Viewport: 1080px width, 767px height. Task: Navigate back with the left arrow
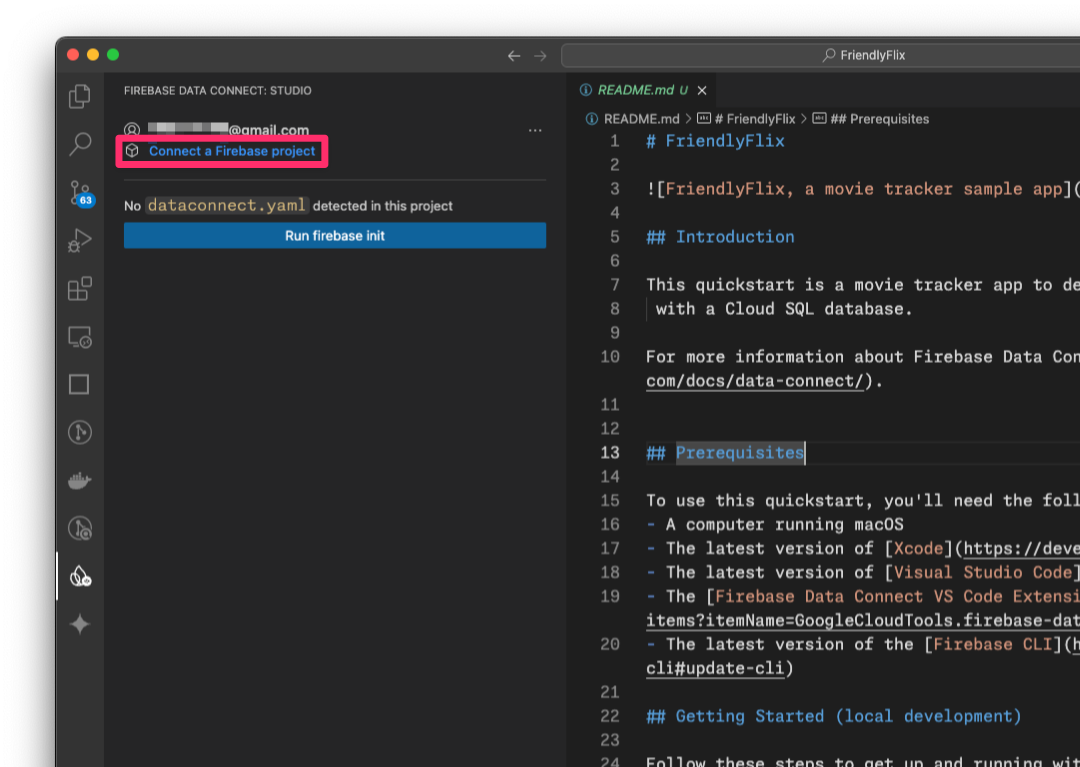coord(514,56)
